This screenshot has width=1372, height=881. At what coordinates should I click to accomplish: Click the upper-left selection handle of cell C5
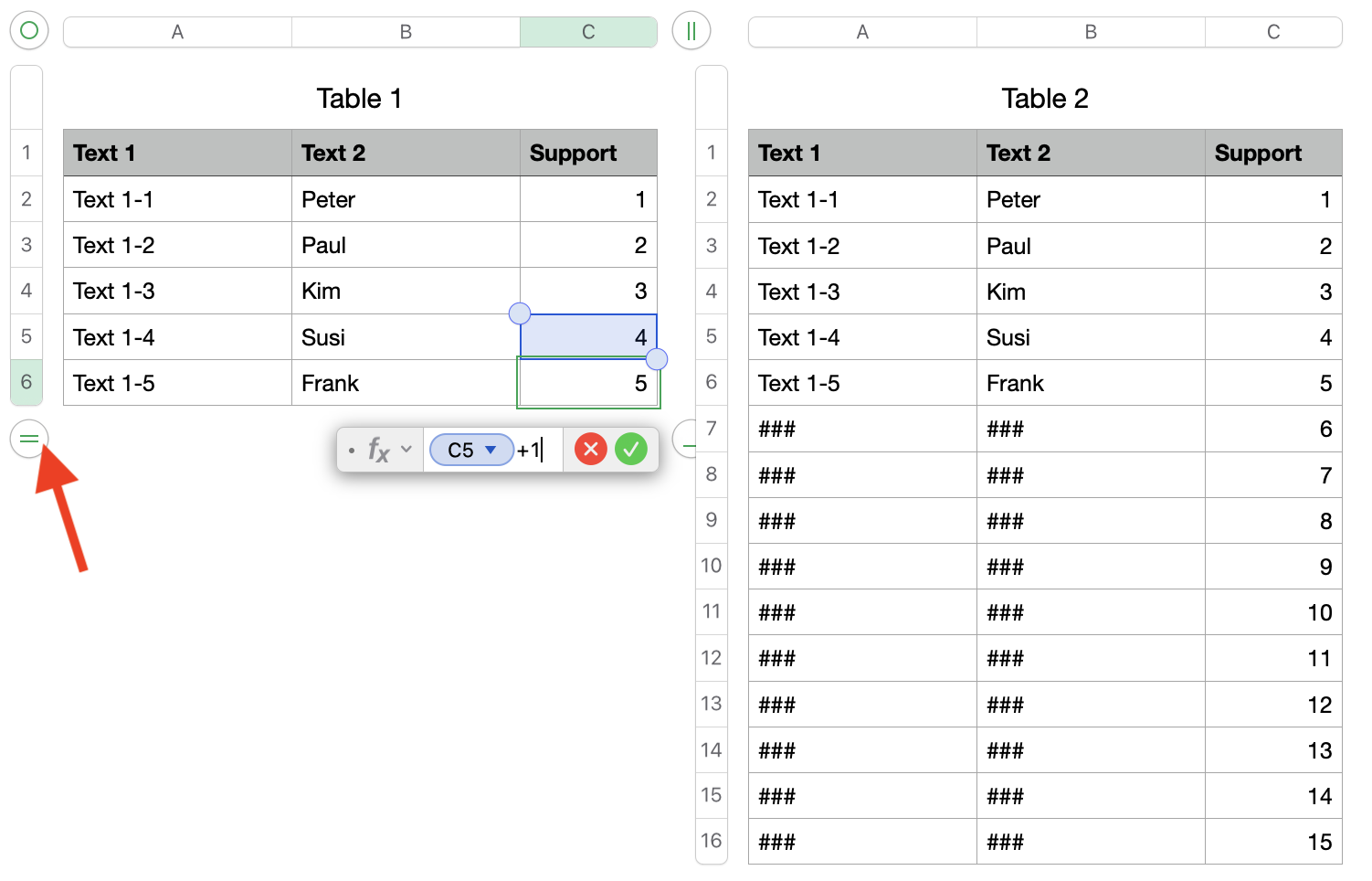(520, 314)
